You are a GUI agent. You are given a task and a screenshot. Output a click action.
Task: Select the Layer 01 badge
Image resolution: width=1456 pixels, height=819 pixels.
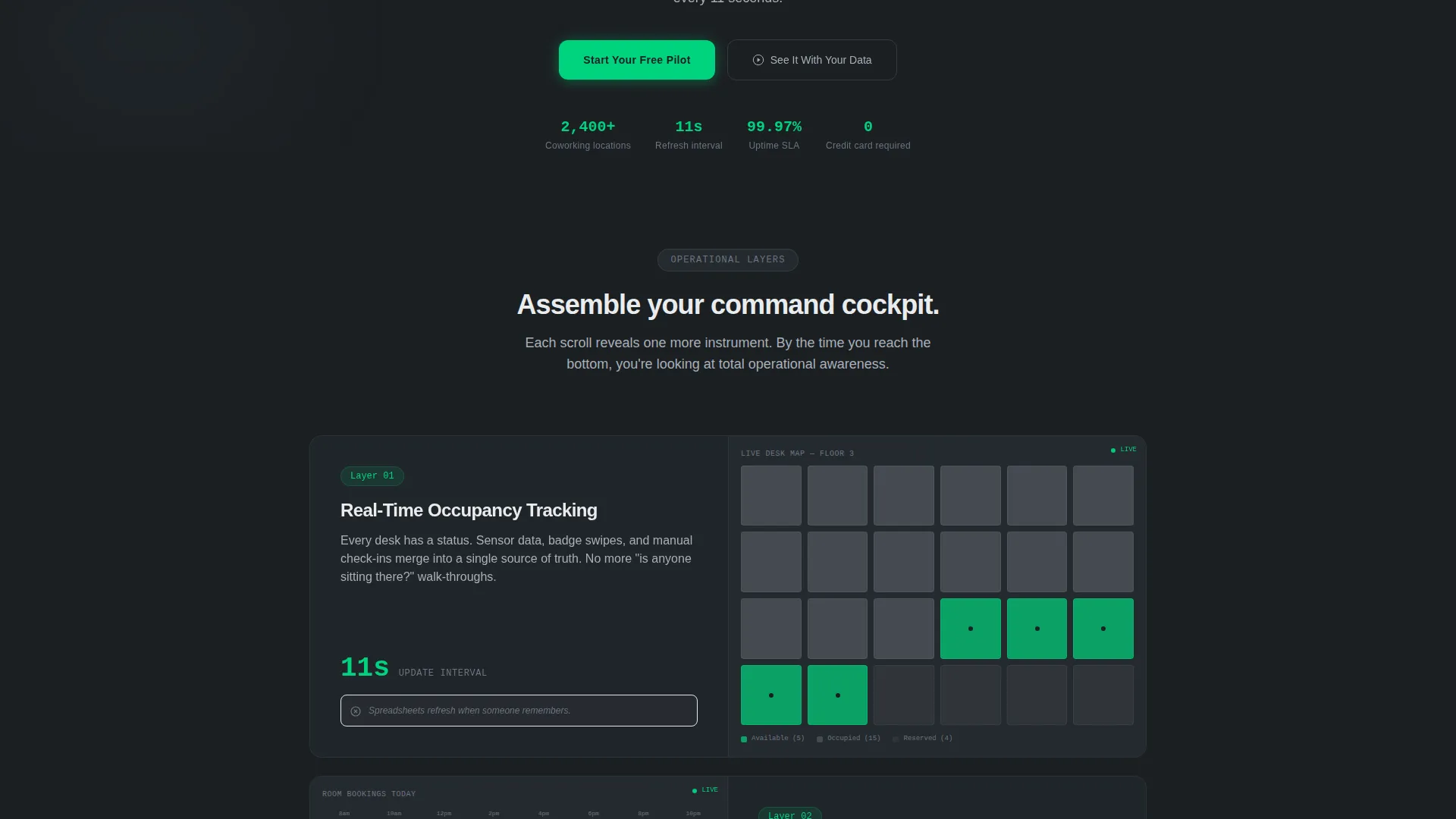pyautogui.click(x=372, y=476)
